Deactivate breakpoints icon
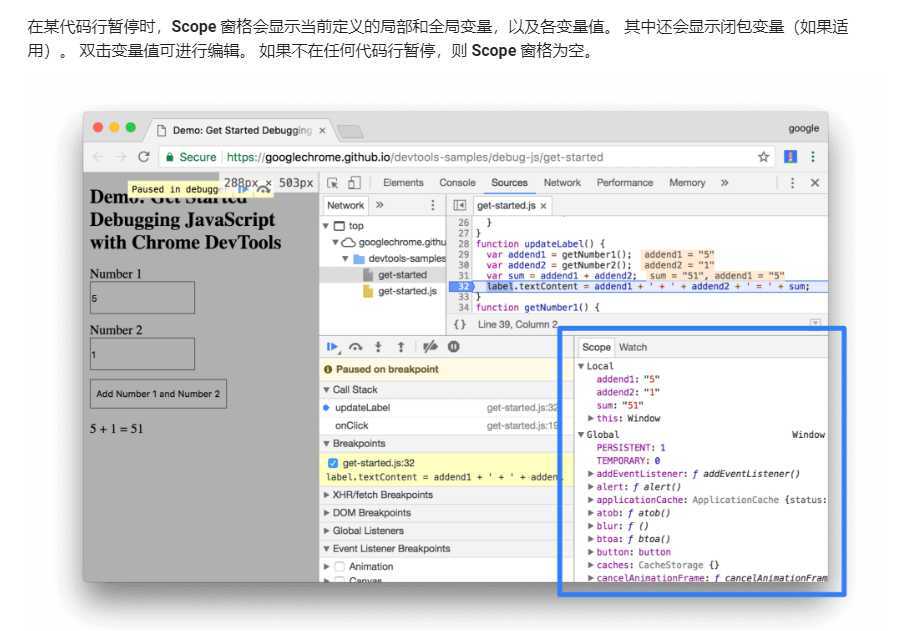 [430, 347]
